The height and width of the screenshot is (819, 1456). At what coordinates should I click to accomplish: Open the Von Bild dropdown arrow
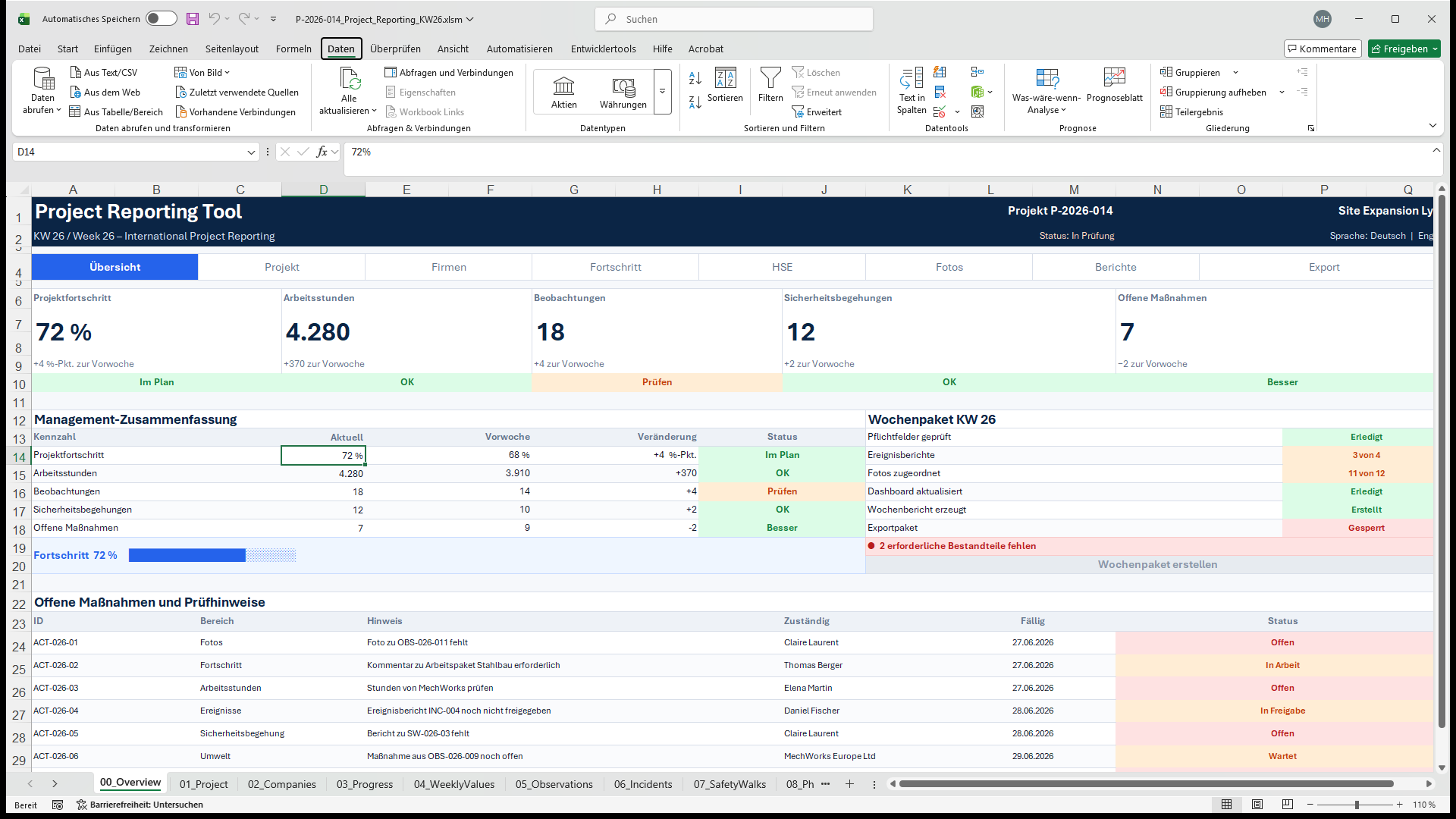pos(227,72)
